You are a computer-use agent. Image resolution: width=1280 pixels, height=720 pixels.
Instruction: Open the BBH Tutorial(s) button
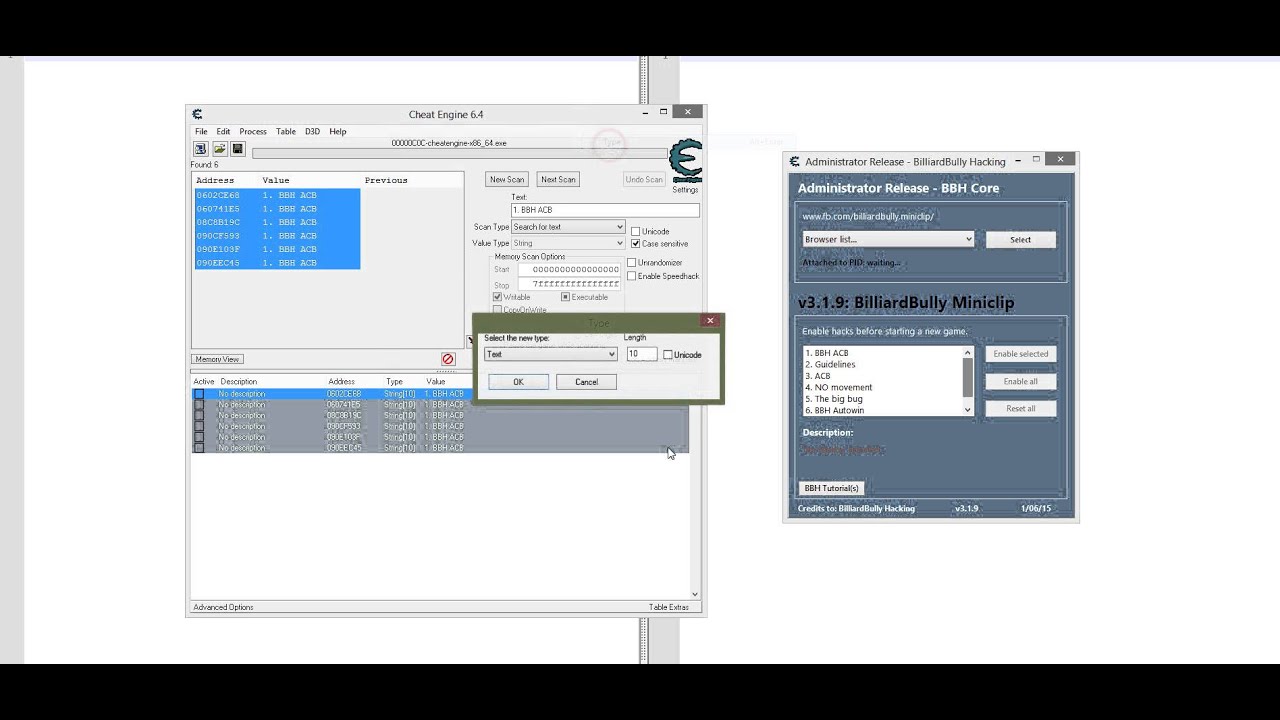(832, 488)
